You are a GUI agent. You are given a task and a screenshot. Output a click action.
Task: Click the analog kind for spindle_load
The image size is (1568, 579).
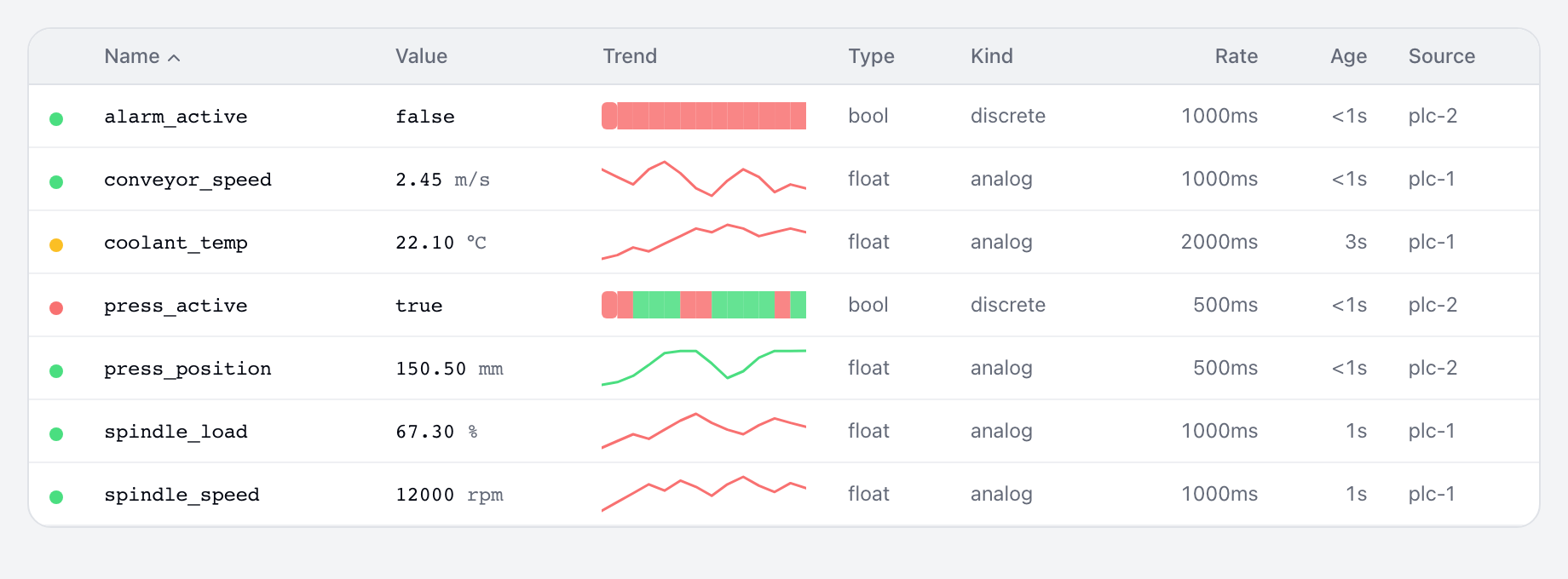(1001, 431)
